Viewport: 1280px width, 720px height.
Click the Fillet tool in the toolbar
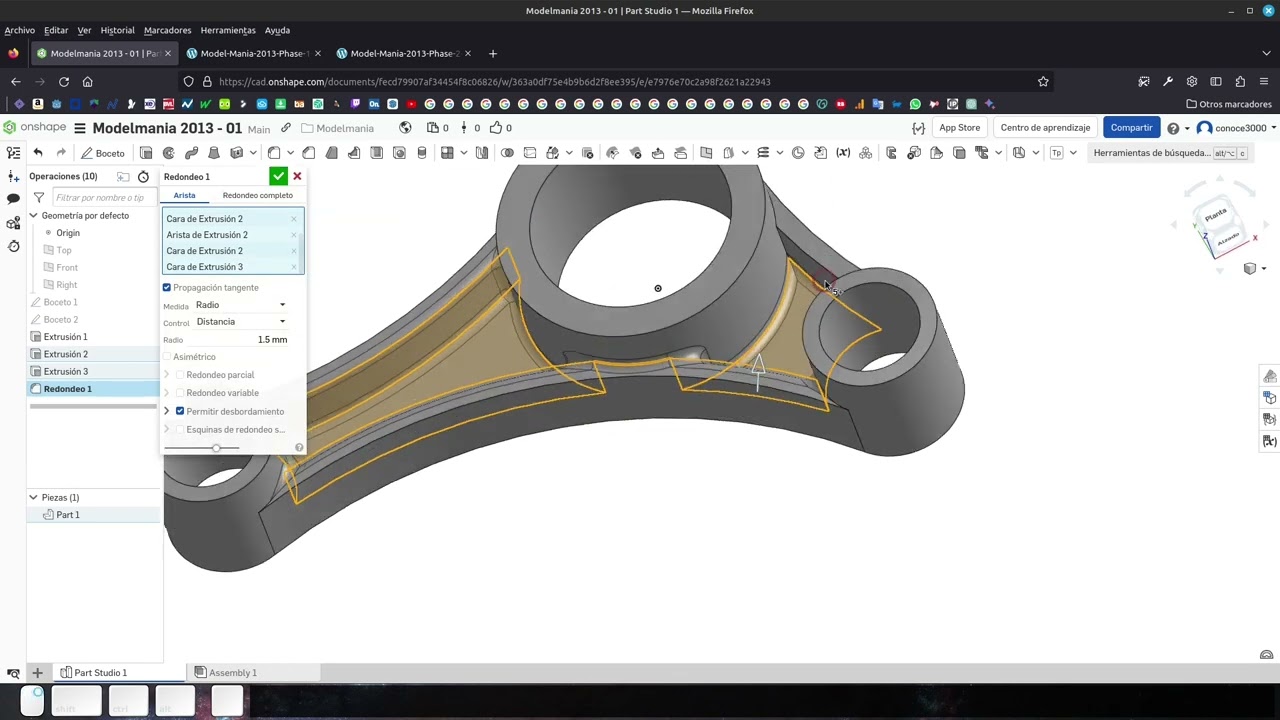(274, 153)
